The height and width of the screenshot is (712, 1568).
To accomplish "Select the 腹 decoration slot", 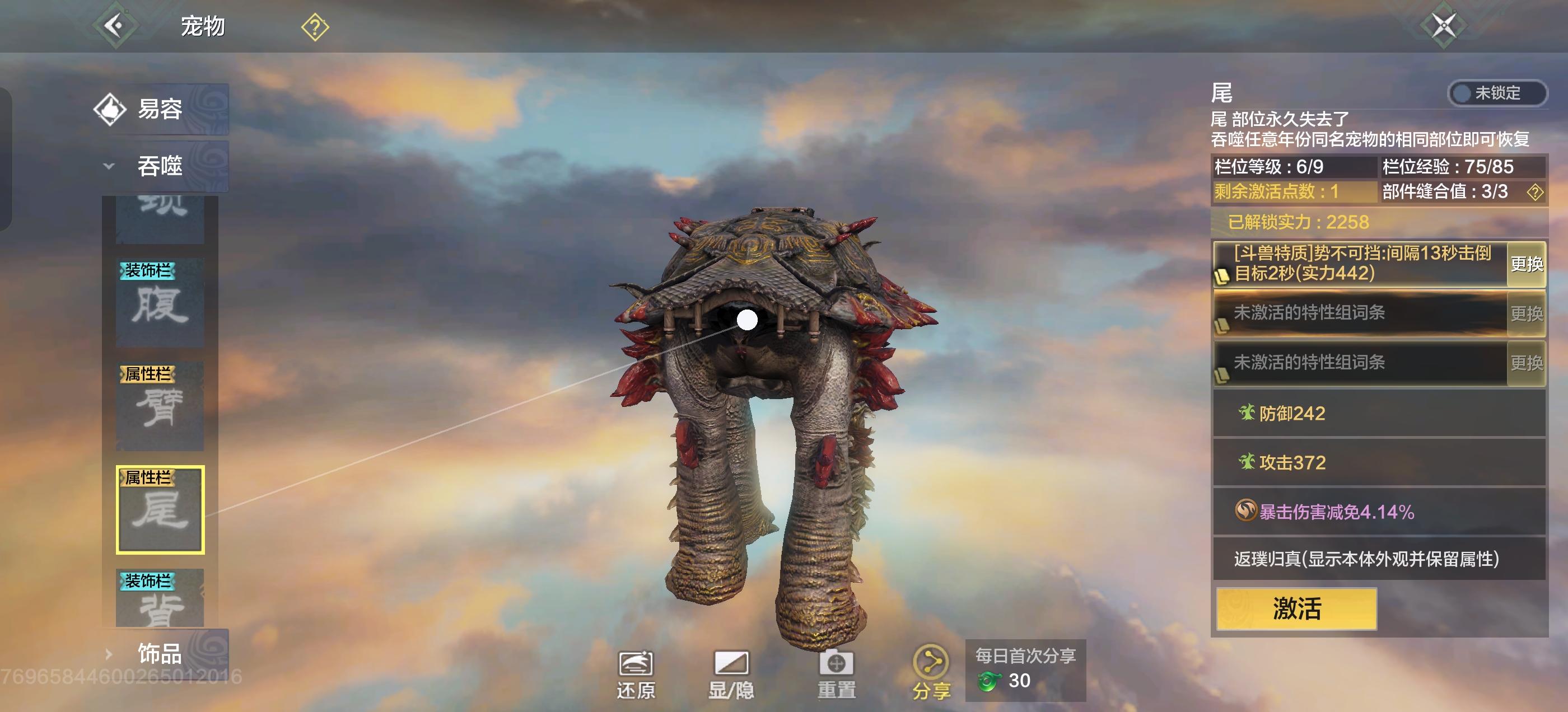I will point(160,302).
